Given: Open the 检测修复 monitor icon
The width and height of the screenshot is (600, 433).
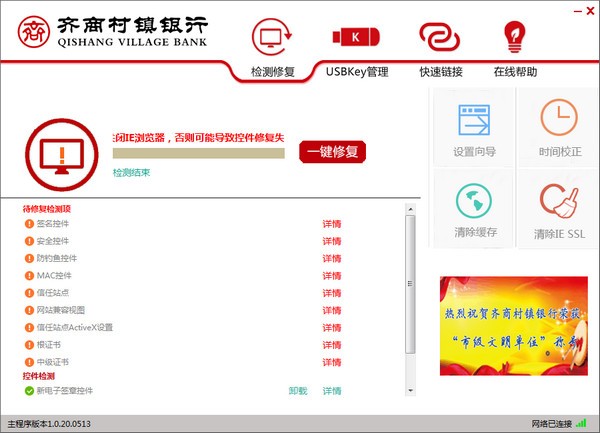Looking at the screenshot, I should click(272, 37).
